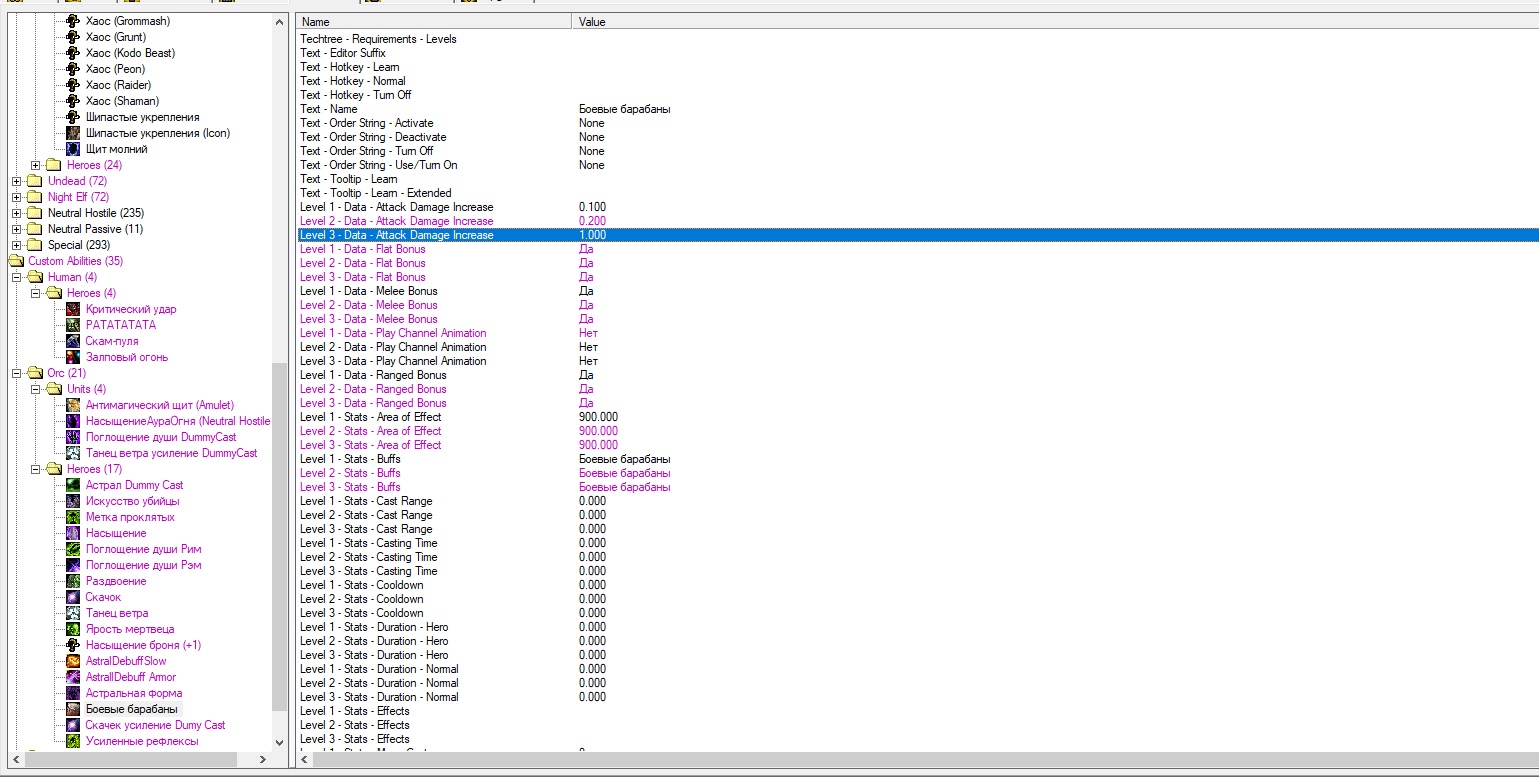Click the Щит молний ability icon
The image size is (1539, 777).
point(73,149)
